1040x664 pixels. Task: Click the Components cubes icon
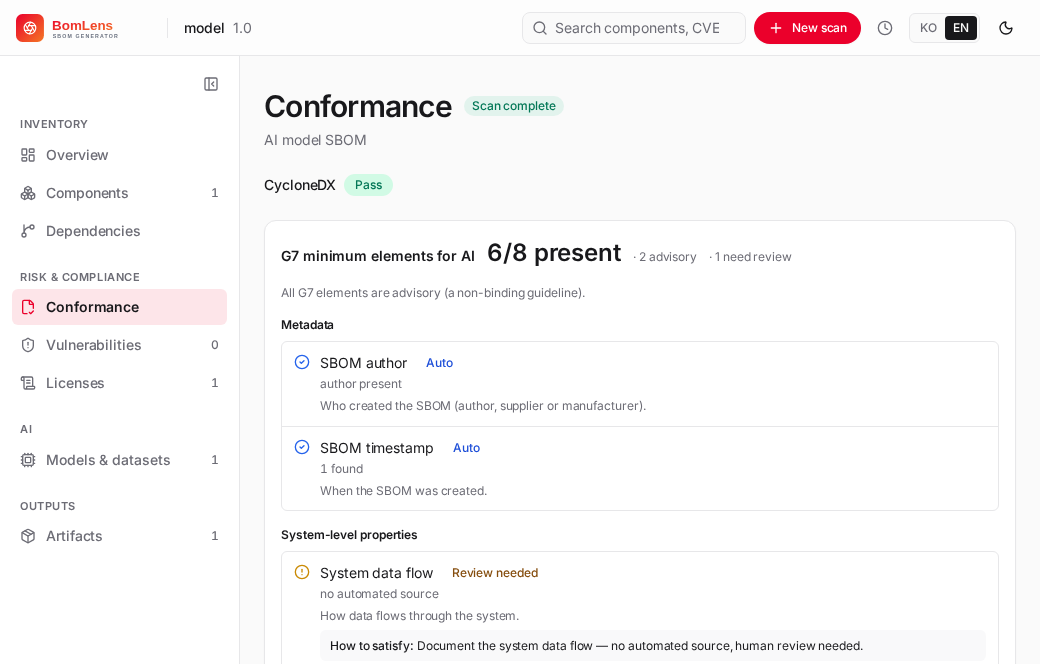[28, 193]
